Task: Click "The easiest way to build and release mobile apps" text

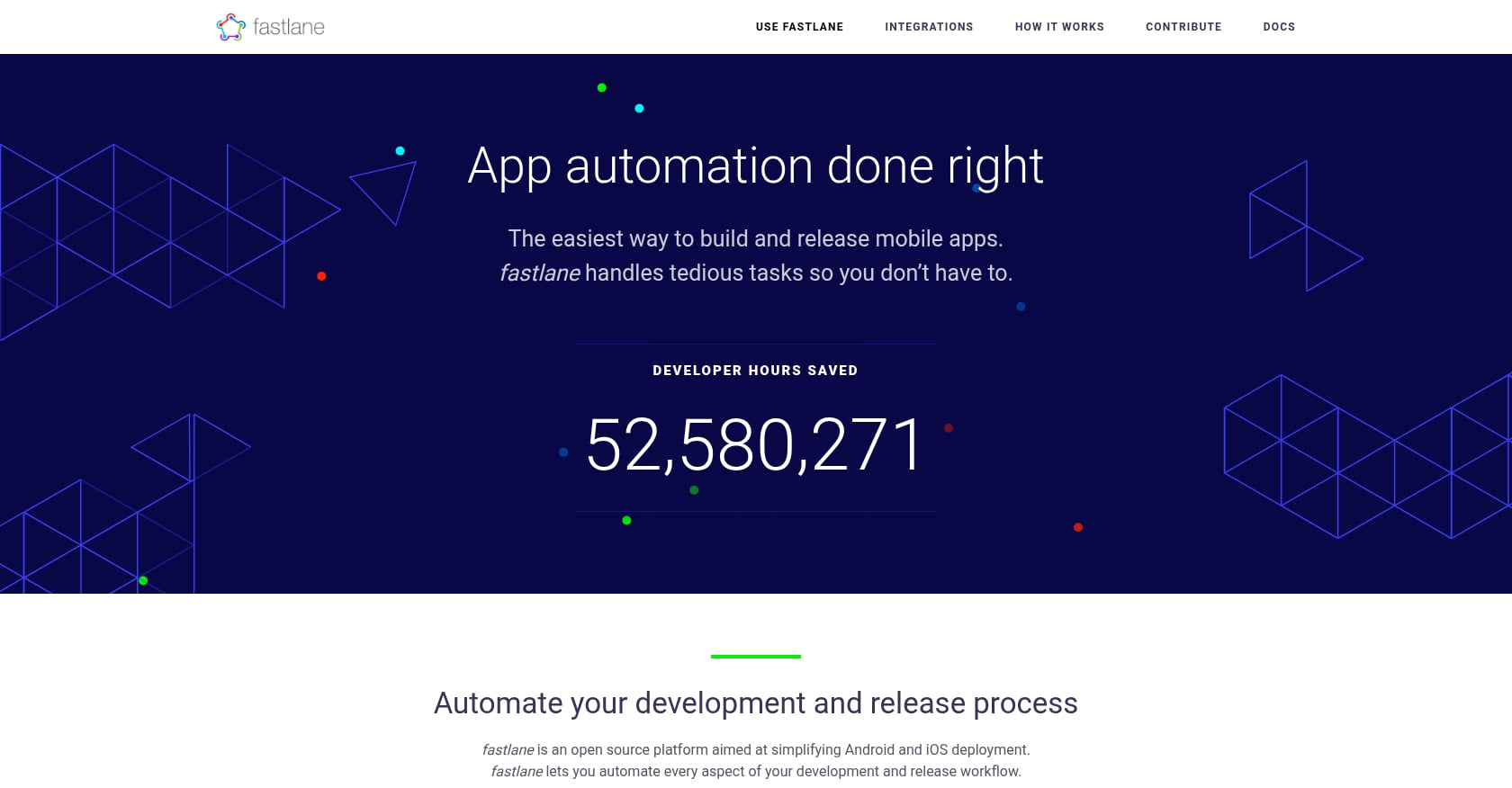Action: coord(755,238)
